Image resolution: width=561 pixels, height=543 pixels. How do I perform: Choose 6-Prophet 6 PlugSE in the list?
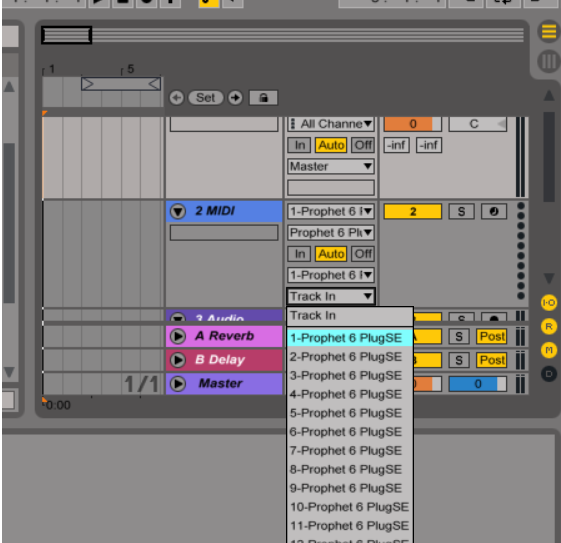click(x=350, y=432)
